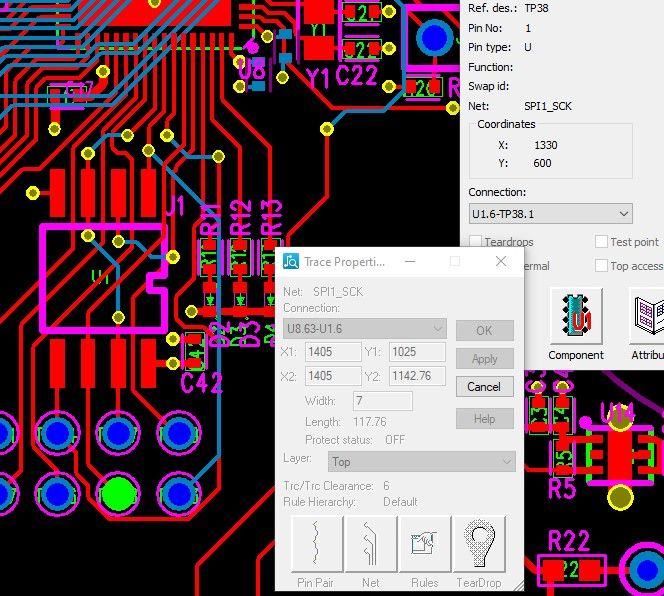Image resolution: width=664 pixels, height=596 pixels.
Task: Minimize the Trace Properties dialog
Action: tap(410, 261)
